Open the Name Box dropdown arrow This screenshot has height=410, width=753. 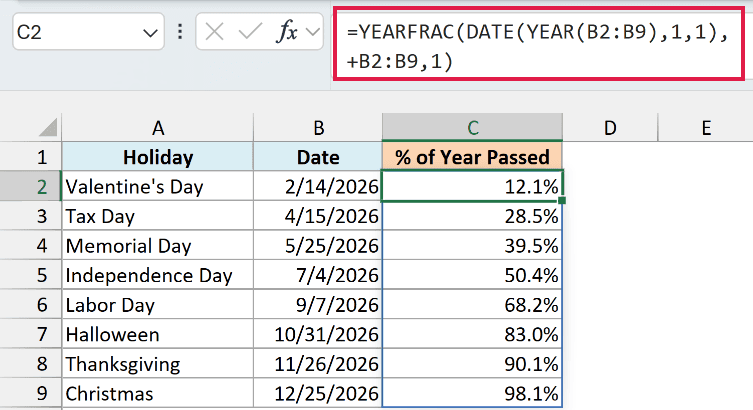[x=150, y=33]
